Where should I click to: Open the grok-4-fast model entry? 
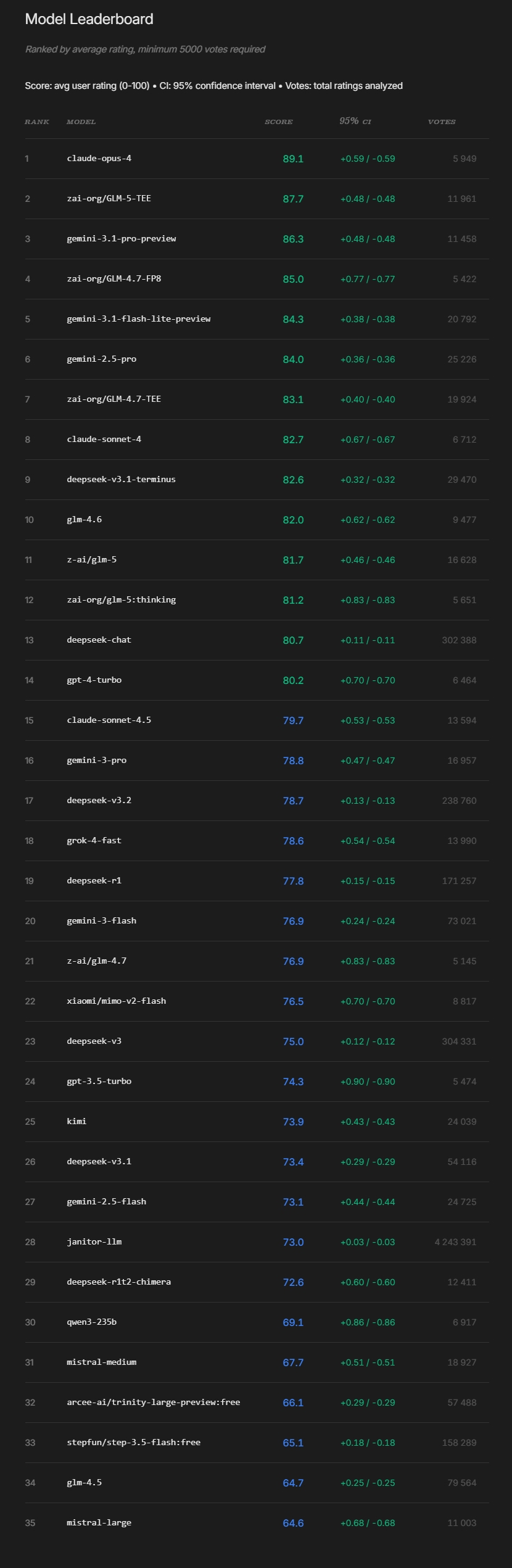point(94,841)
